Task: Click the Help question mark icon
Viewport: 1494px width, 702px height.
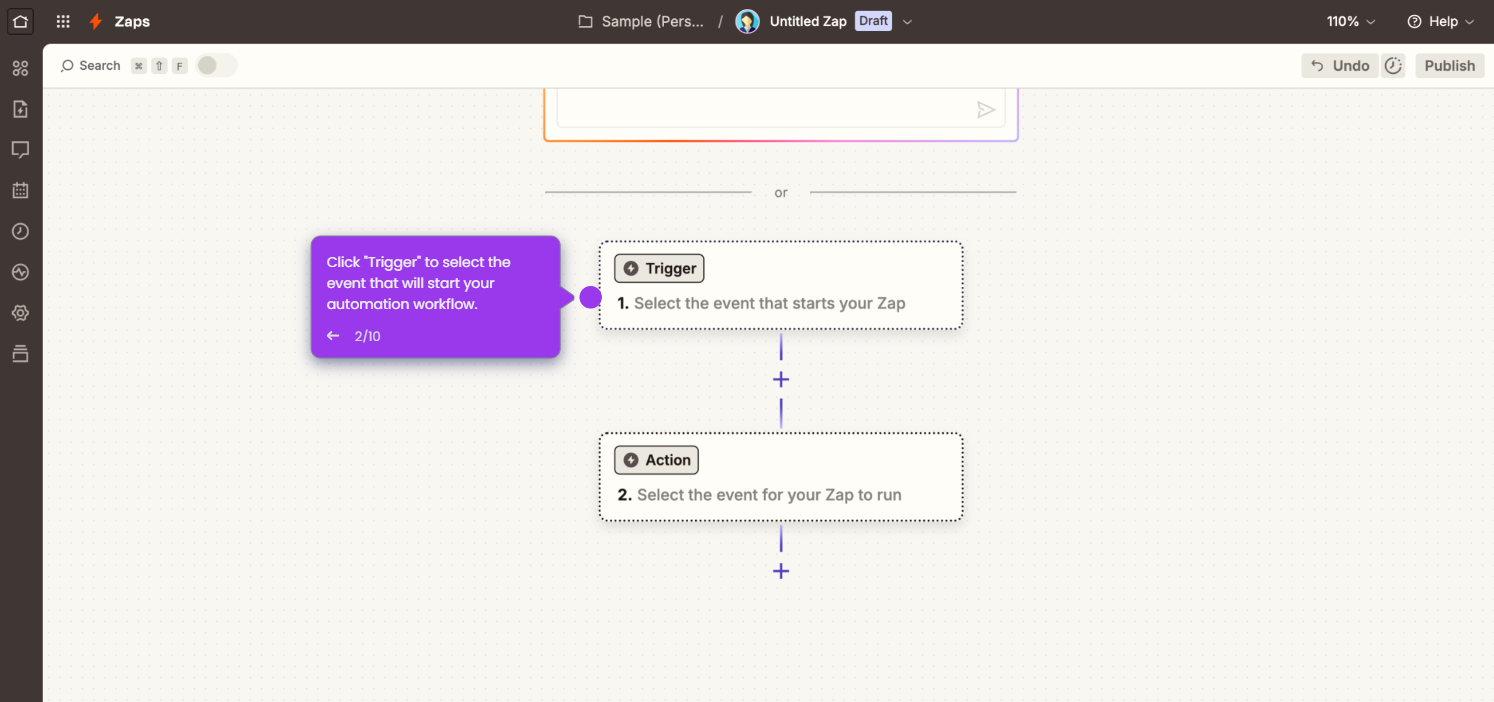Action: (1414, 21)
